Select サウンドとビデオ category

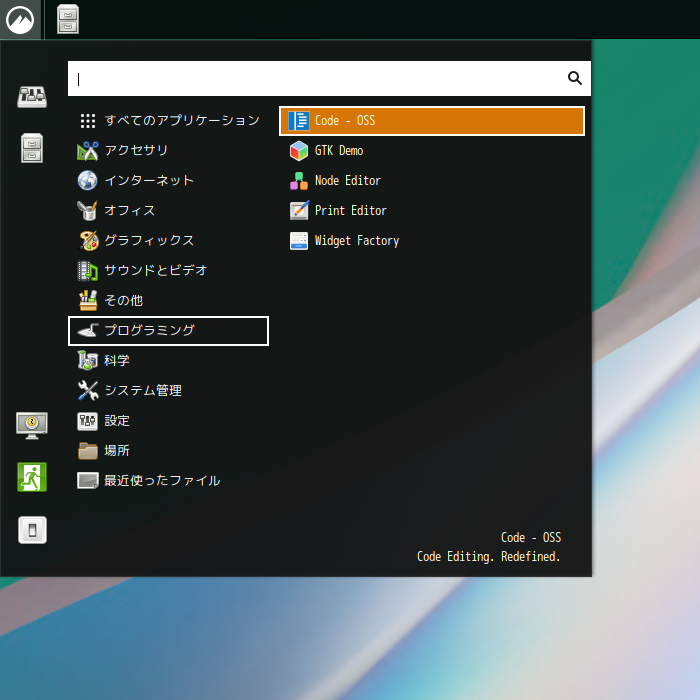(168, 271)
